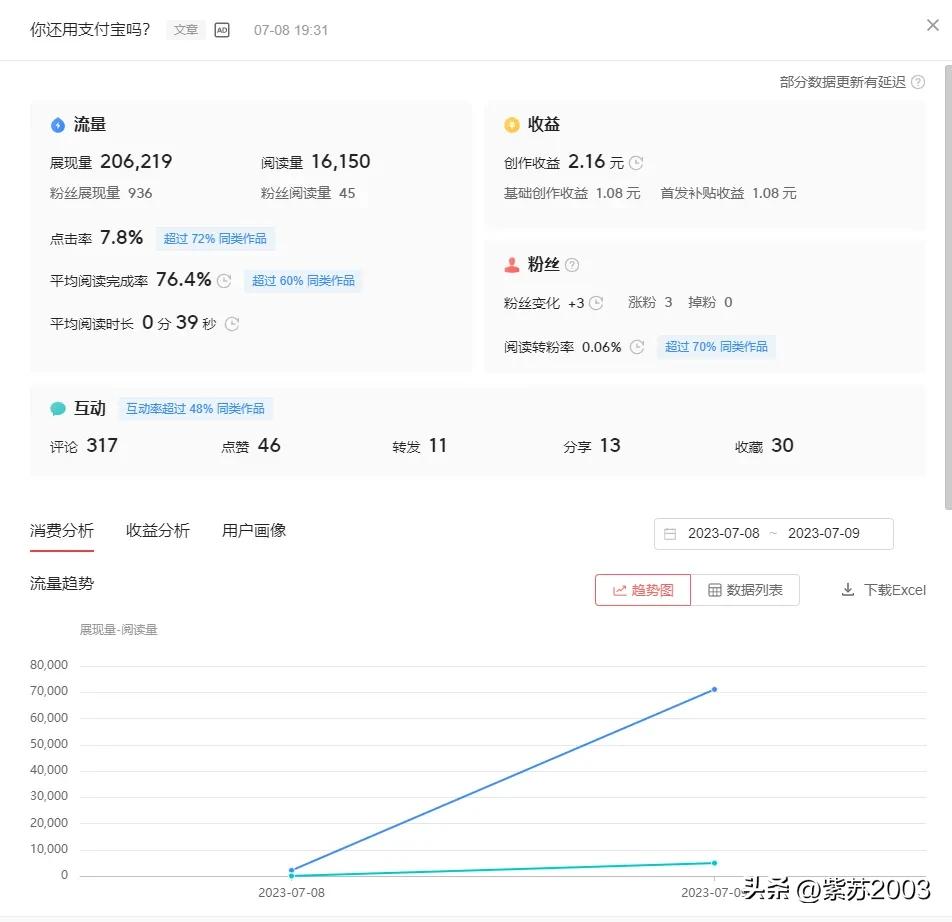Select the 趋势图 view mode
This screenshot has height=922, width=952.
coord(642,590)
